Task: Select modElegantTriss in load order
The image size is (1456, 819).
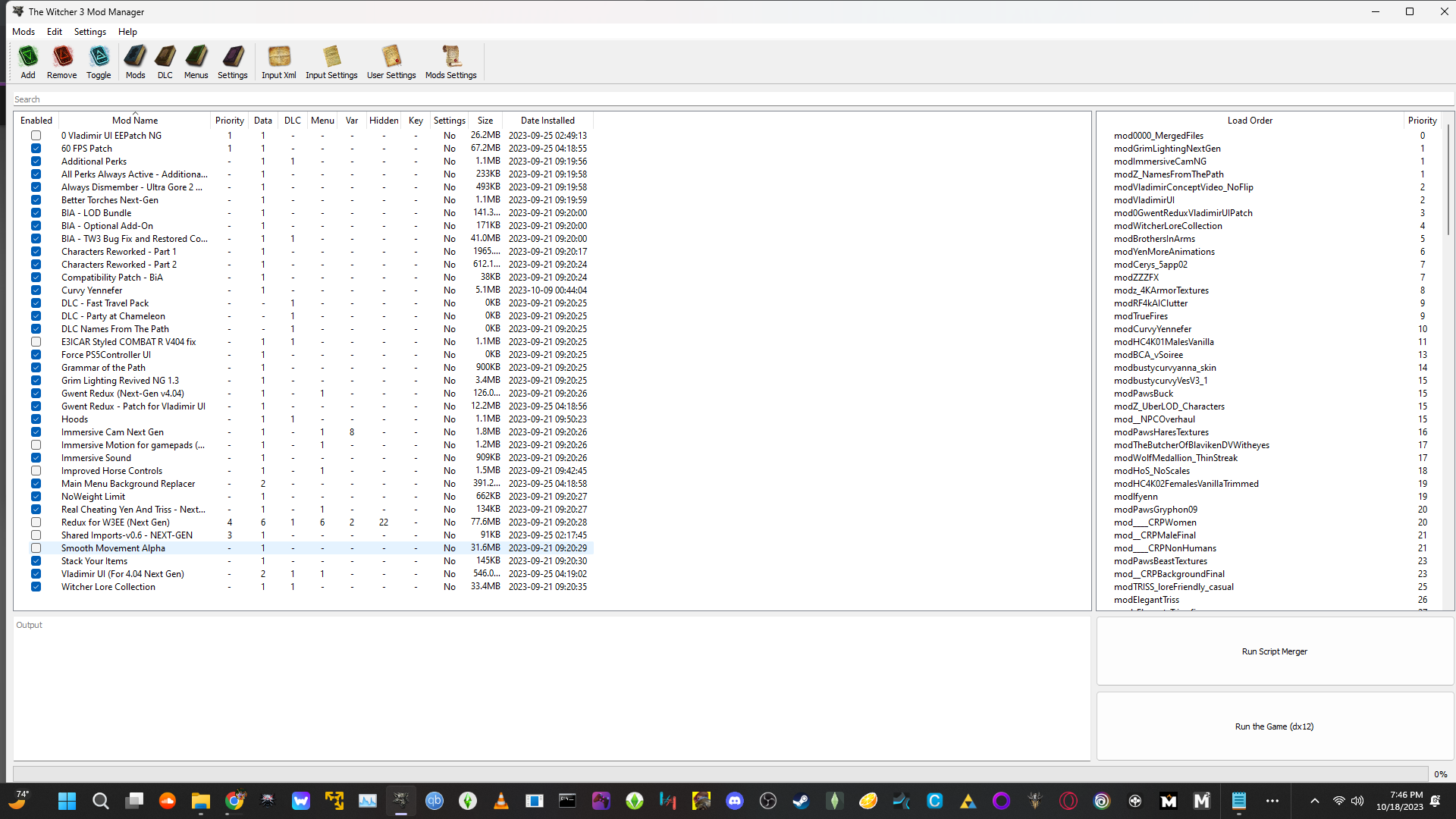Action: [x=1147, y=600]
